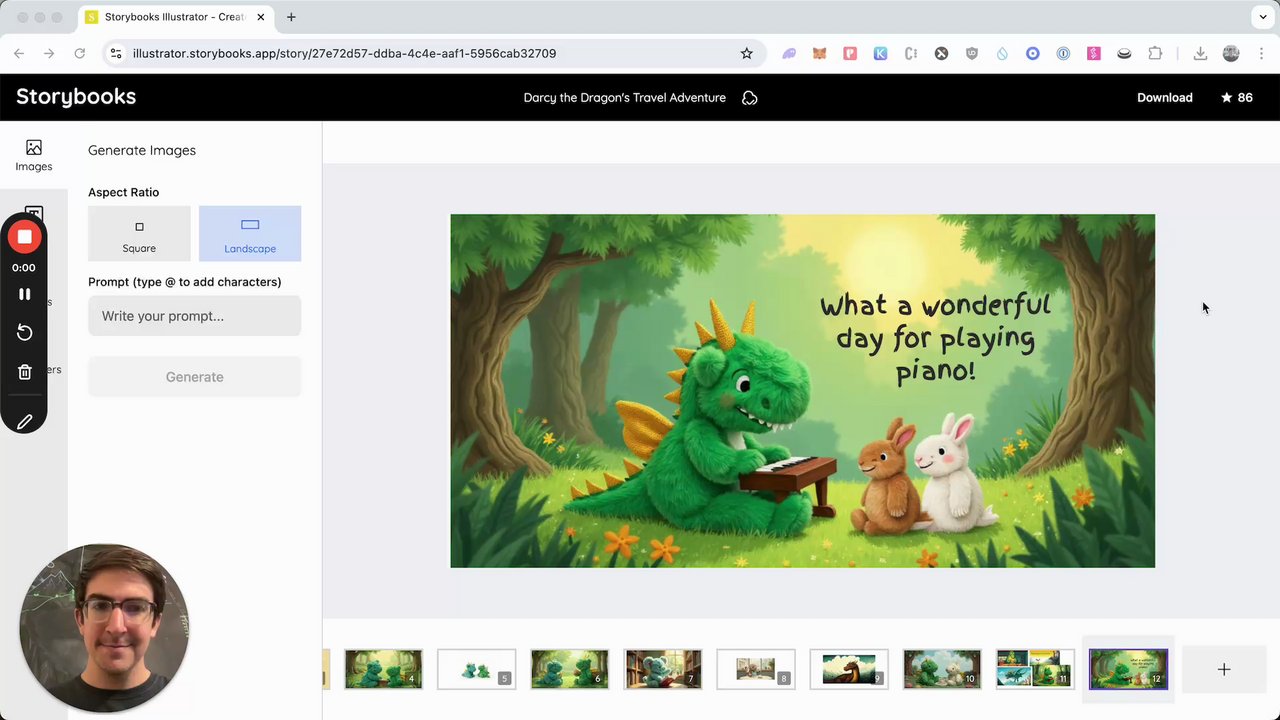This screenshot has height=720, width=1280.
Task: Select page 4 thumbnail
Action: tap(383, 669)
